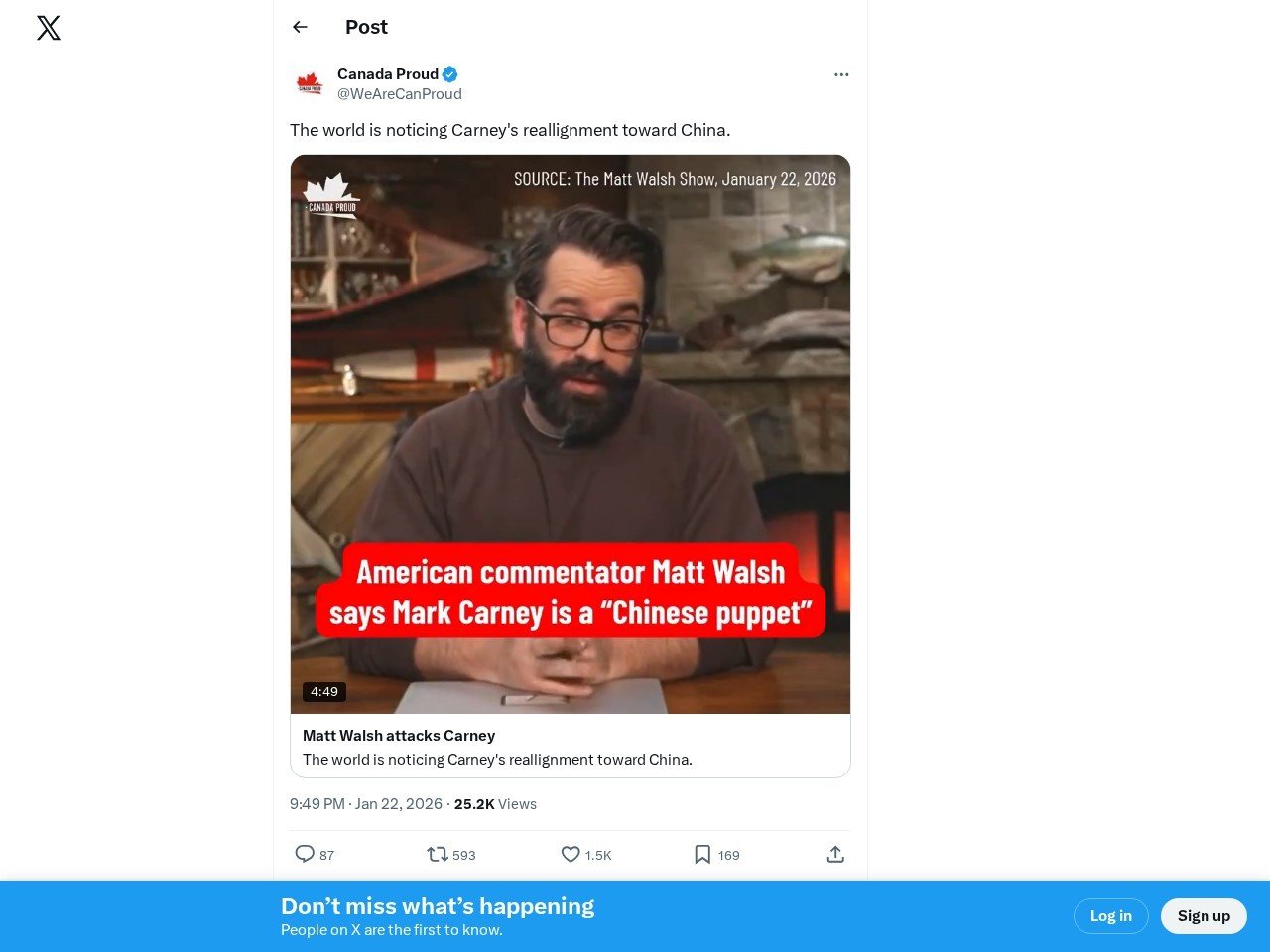Open the three-dot more options menu
The height and width of the screenshot is (952, 1270).
pos(841,74)
